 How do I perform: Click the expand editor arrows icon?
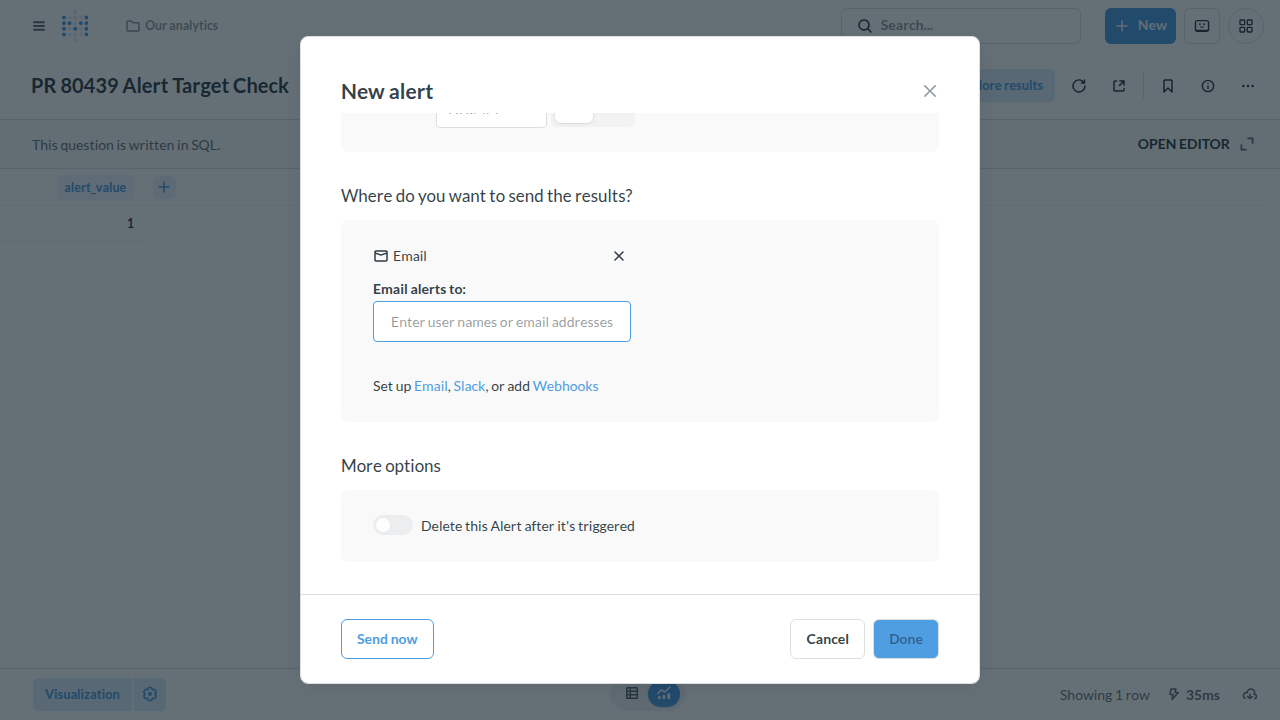coord(1247,144)
